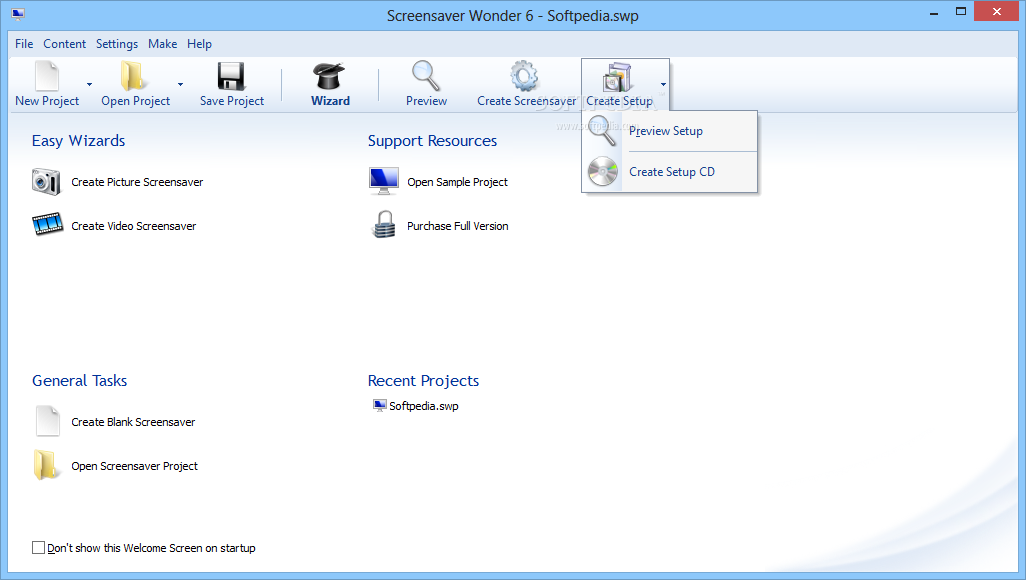1026x580 pixels.
Task: Click the Create Screensaver gear icon
Action: tap(525, 76)
